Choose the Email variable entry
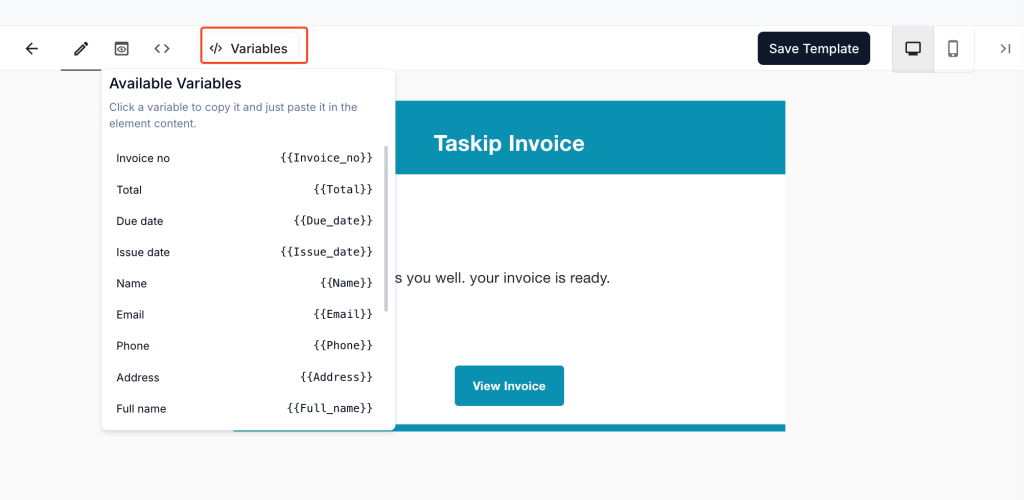The image size is (1024, 500). [244, 315]
